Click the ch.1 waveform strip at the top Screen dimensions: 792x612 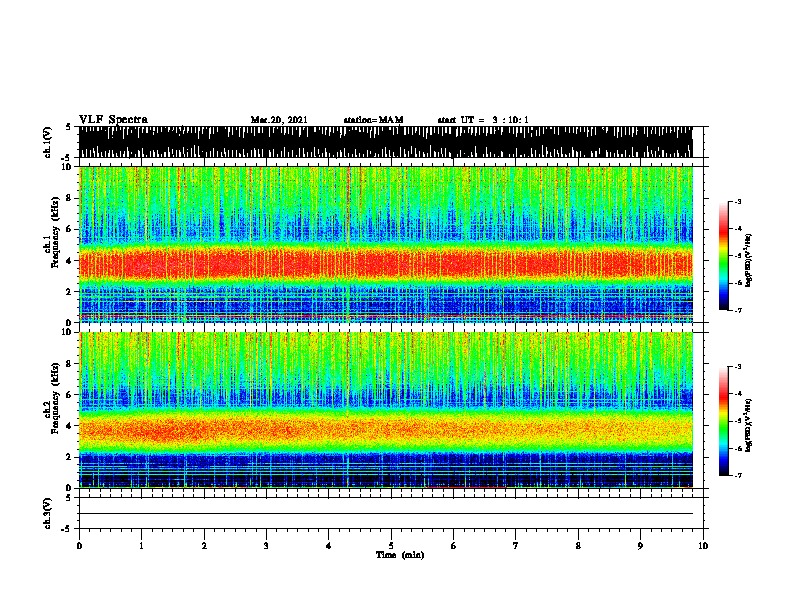tap(385, 142)
